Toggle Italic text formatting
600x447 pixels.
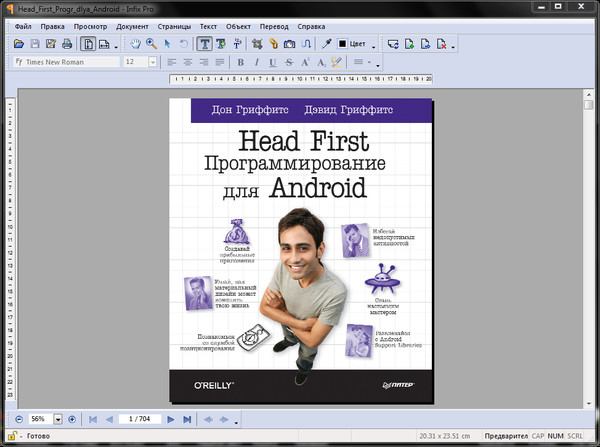pos(257,62)
